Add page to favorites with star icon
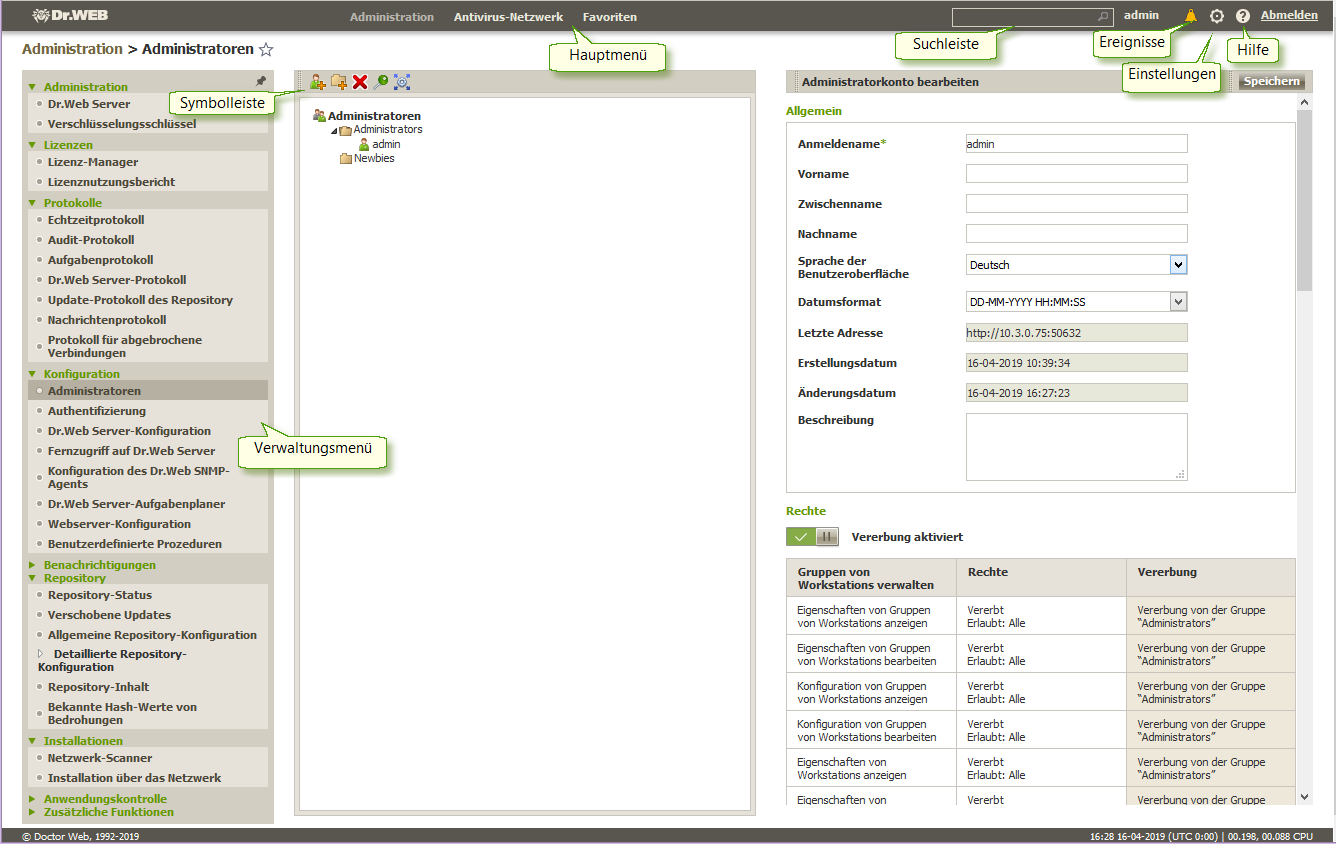This screenshot has height=844, width=1336. click(x=266, y=49)
